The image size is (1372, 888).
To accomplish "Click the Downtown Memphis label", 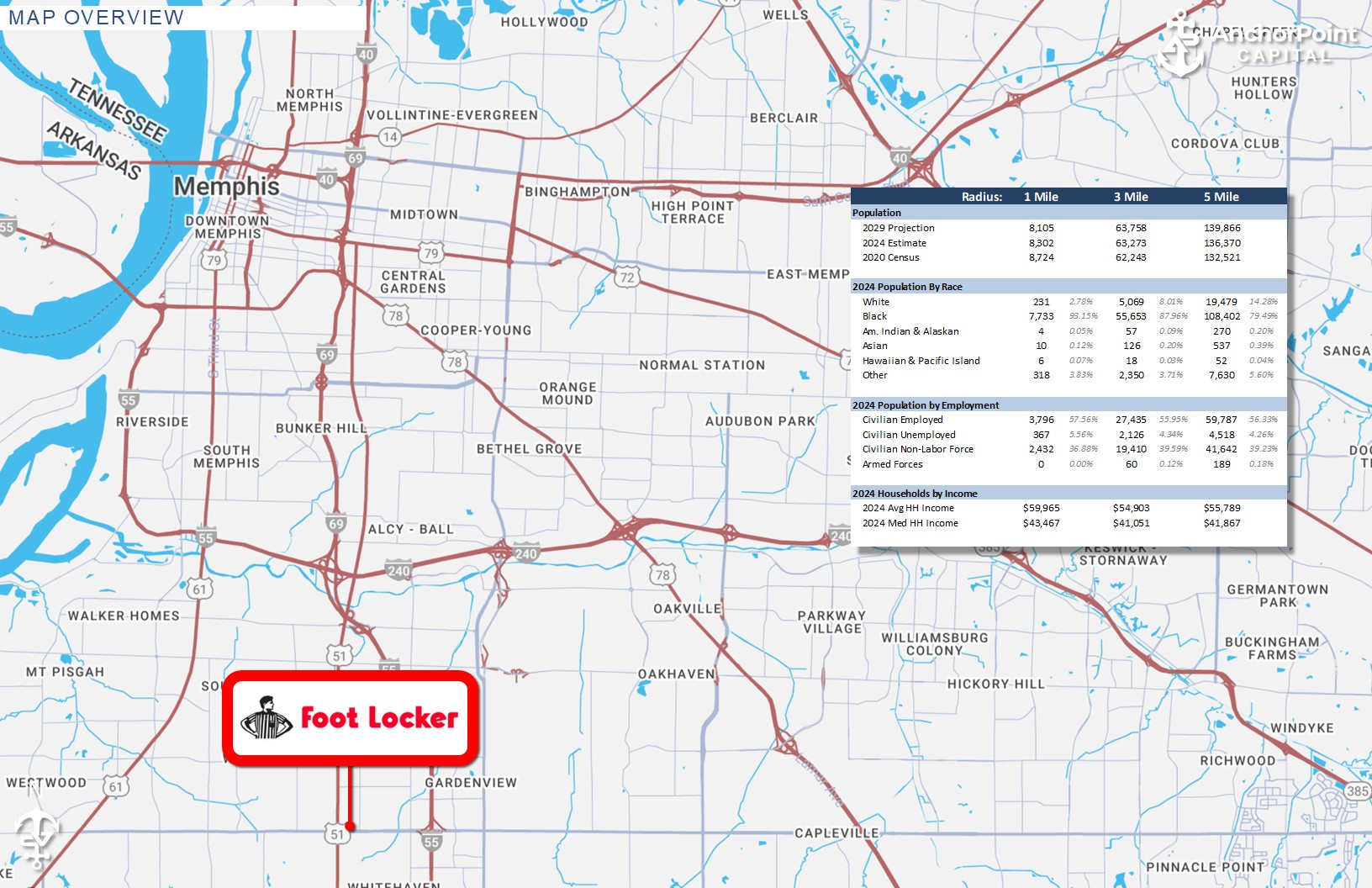I will 228,227.
